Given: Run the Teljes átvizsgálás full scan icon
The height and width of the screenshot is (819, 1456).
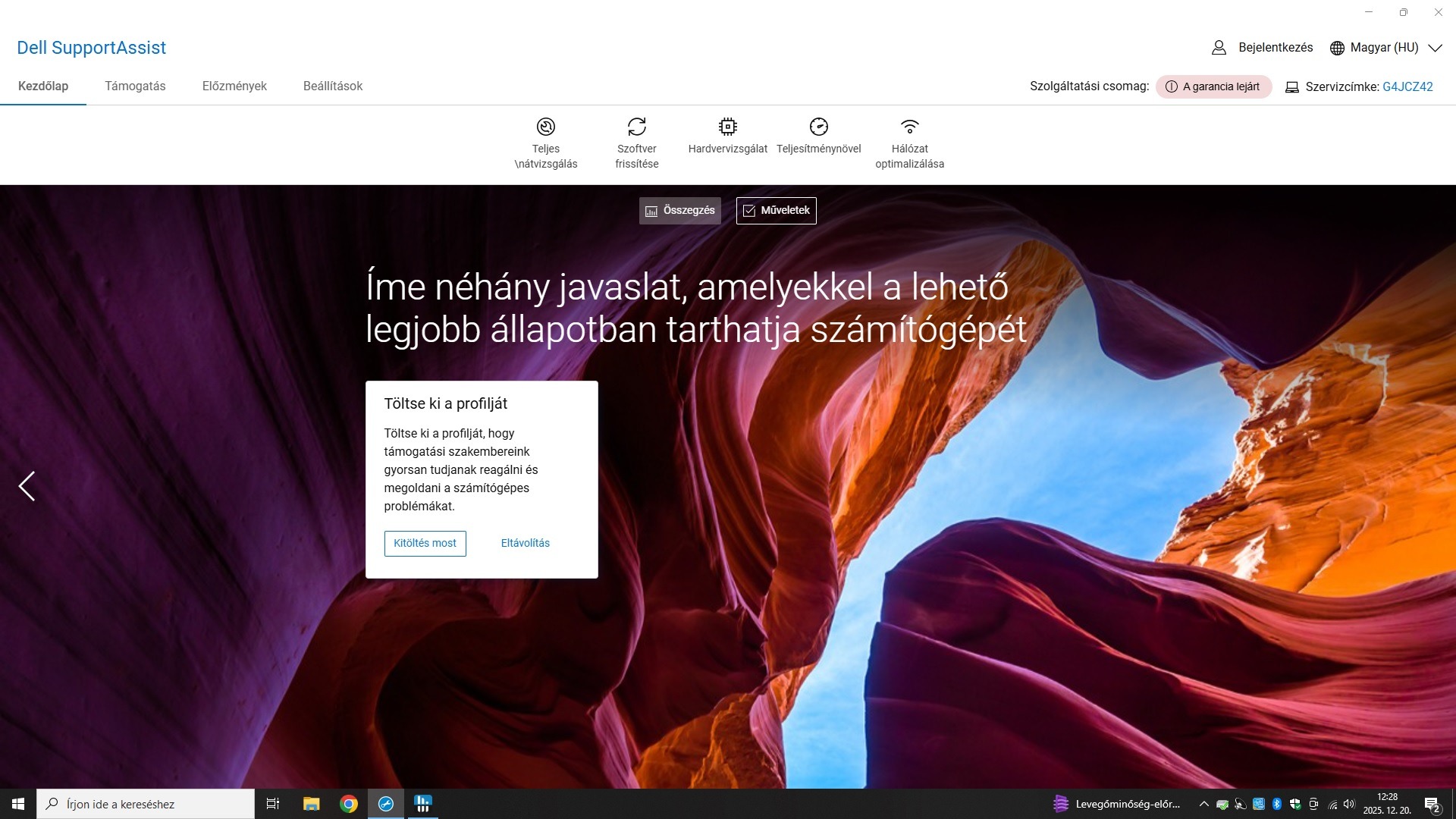Looking at the screenshot, I should pos(546,127).
